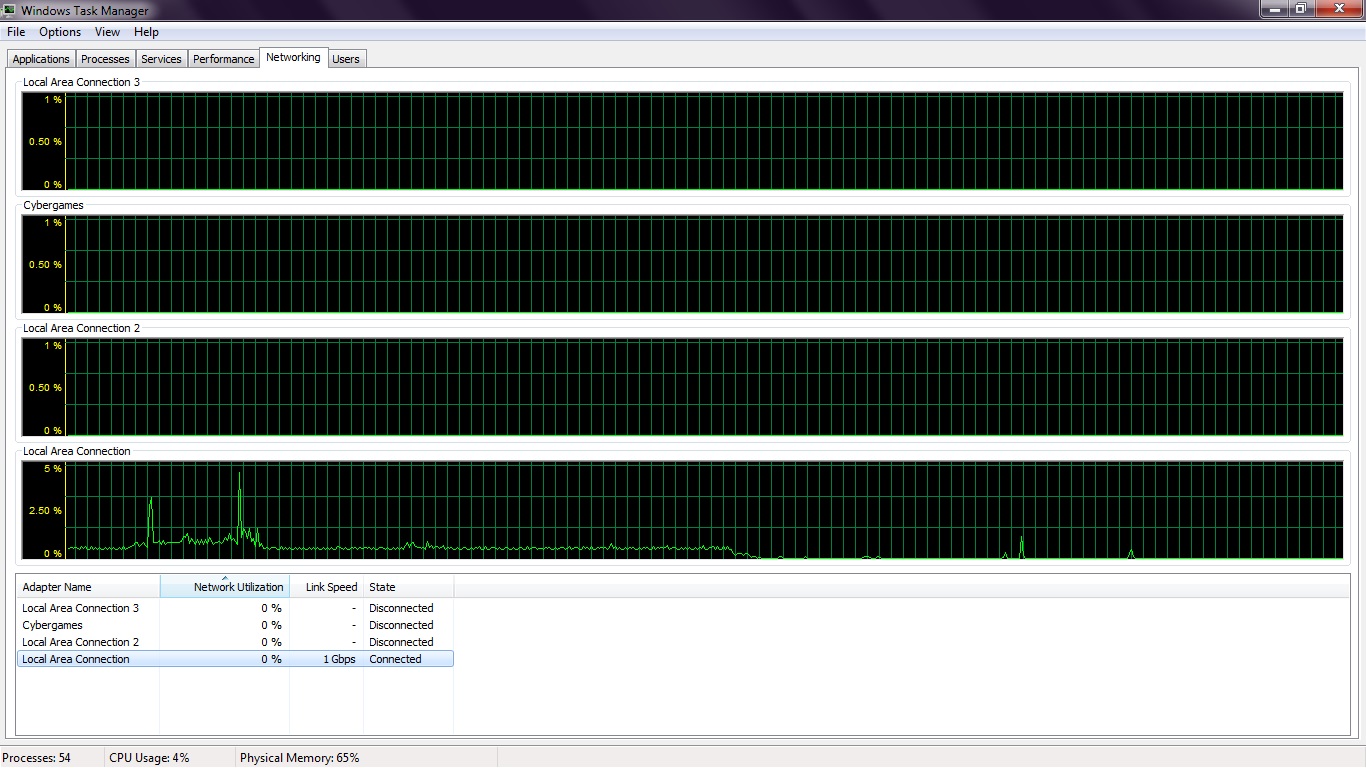Click the "Connected" state value

[395, 659]
